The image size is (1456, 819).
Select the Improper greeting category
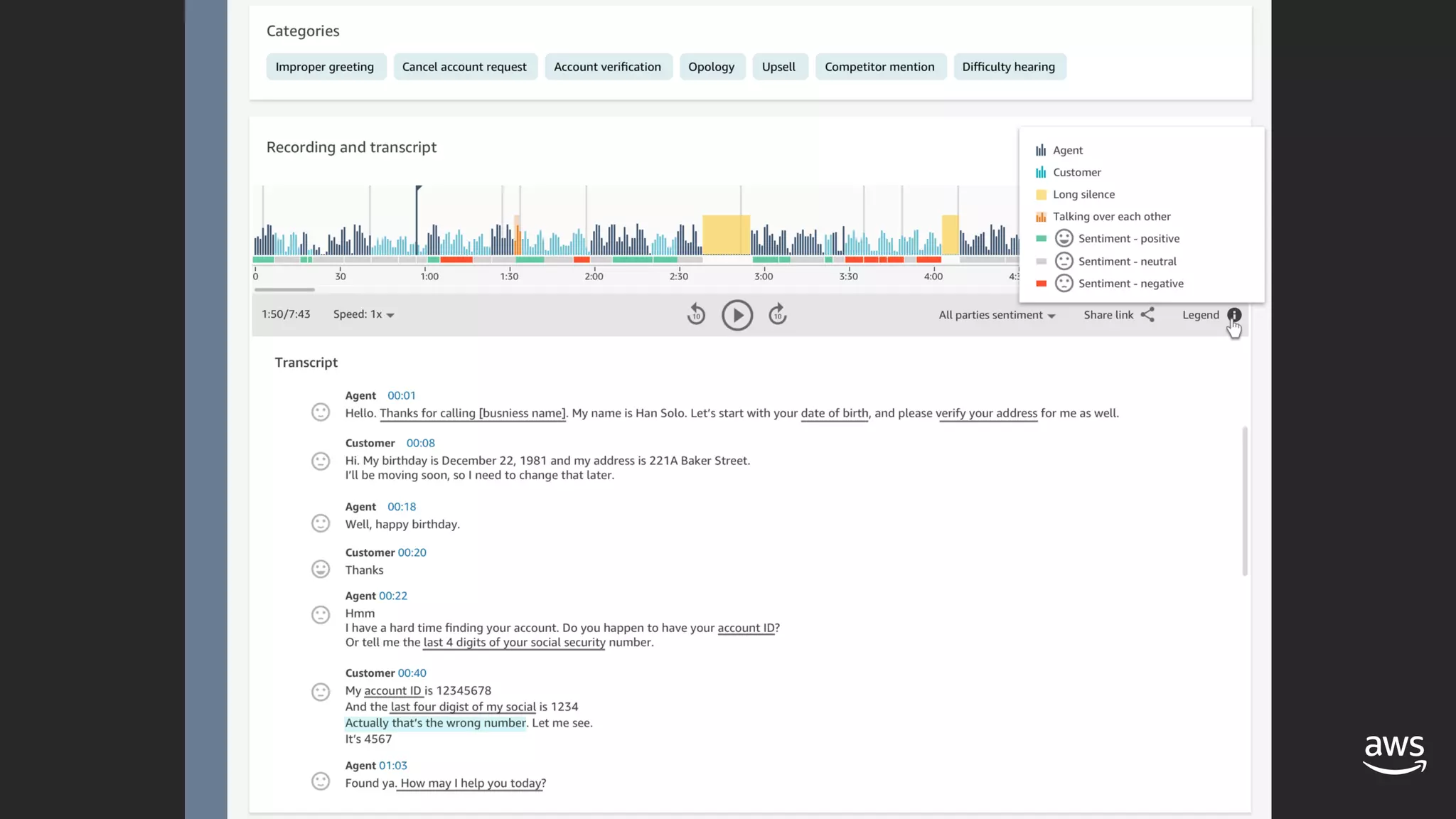click(x=325, y=67)
